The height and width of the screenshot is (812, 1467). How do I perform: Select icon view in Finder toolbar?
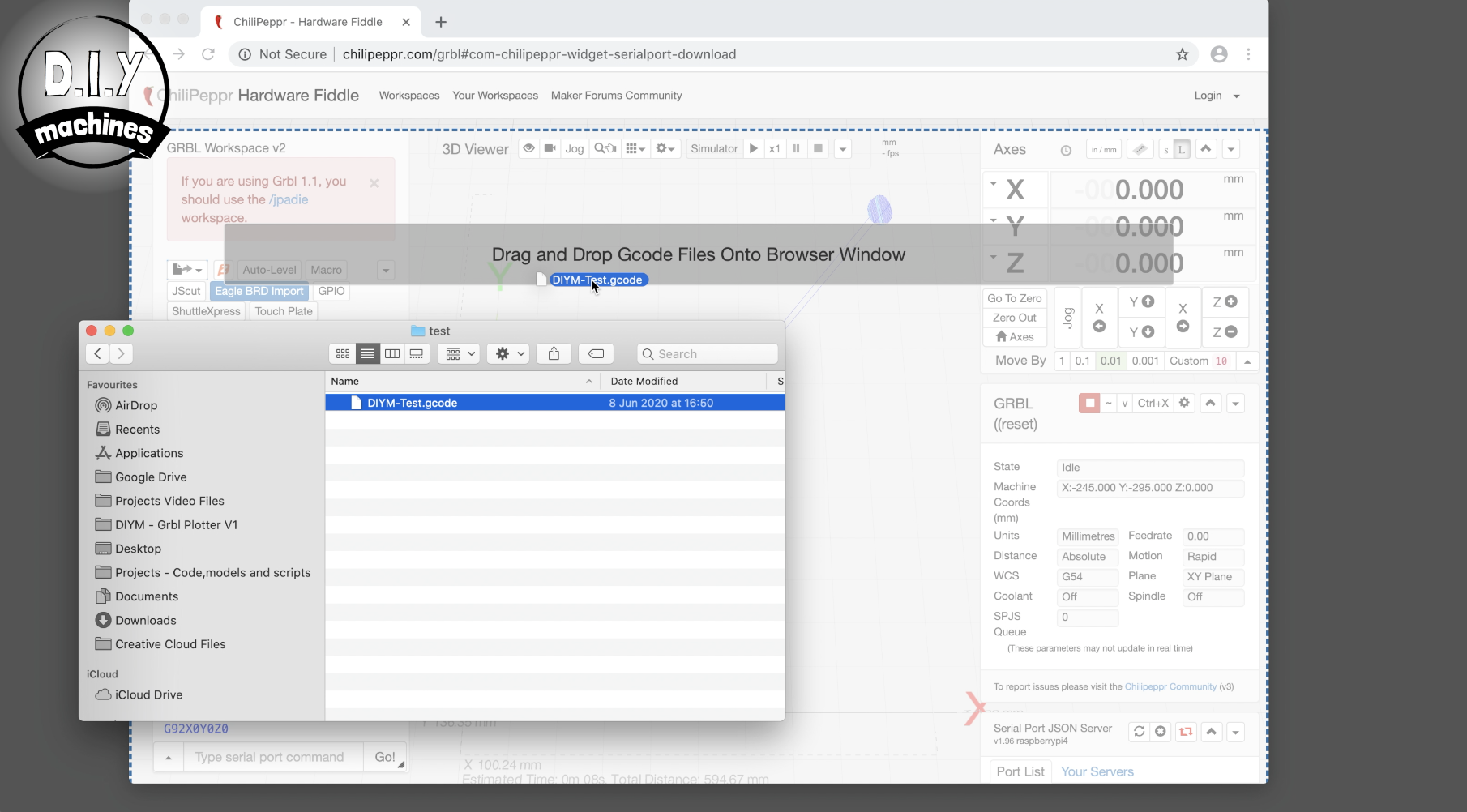click(343, 353)
